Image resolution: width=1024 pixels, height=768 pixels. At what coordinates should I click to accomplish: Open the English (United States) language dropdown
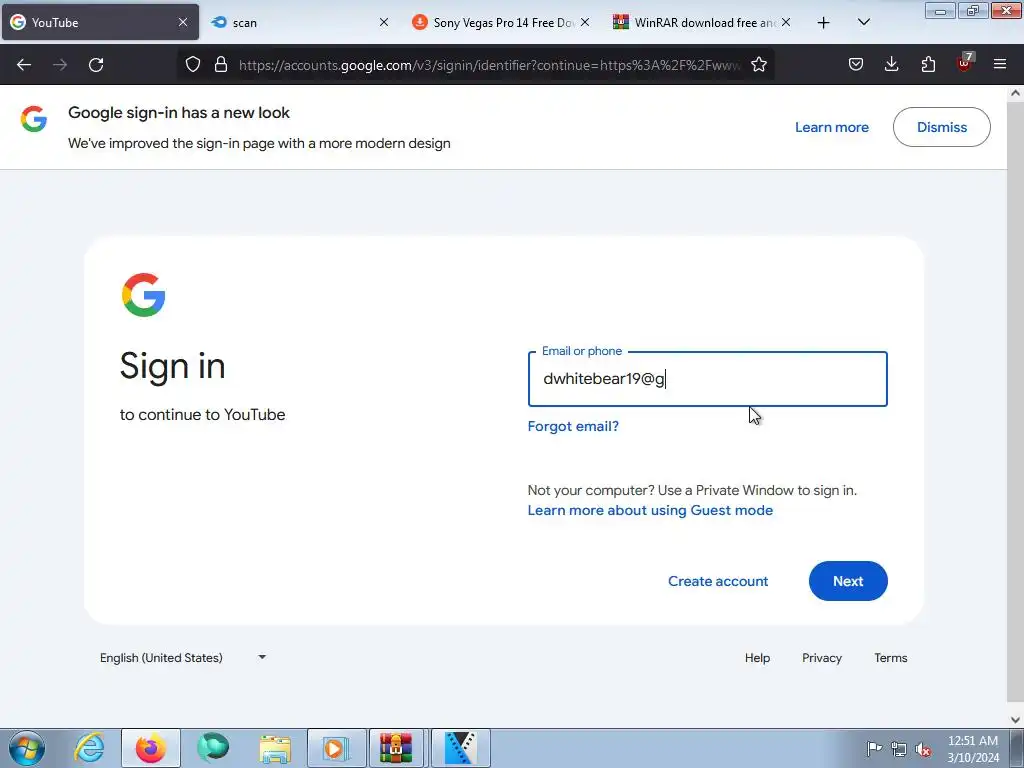pyautogui.click(x=183, y=658)
